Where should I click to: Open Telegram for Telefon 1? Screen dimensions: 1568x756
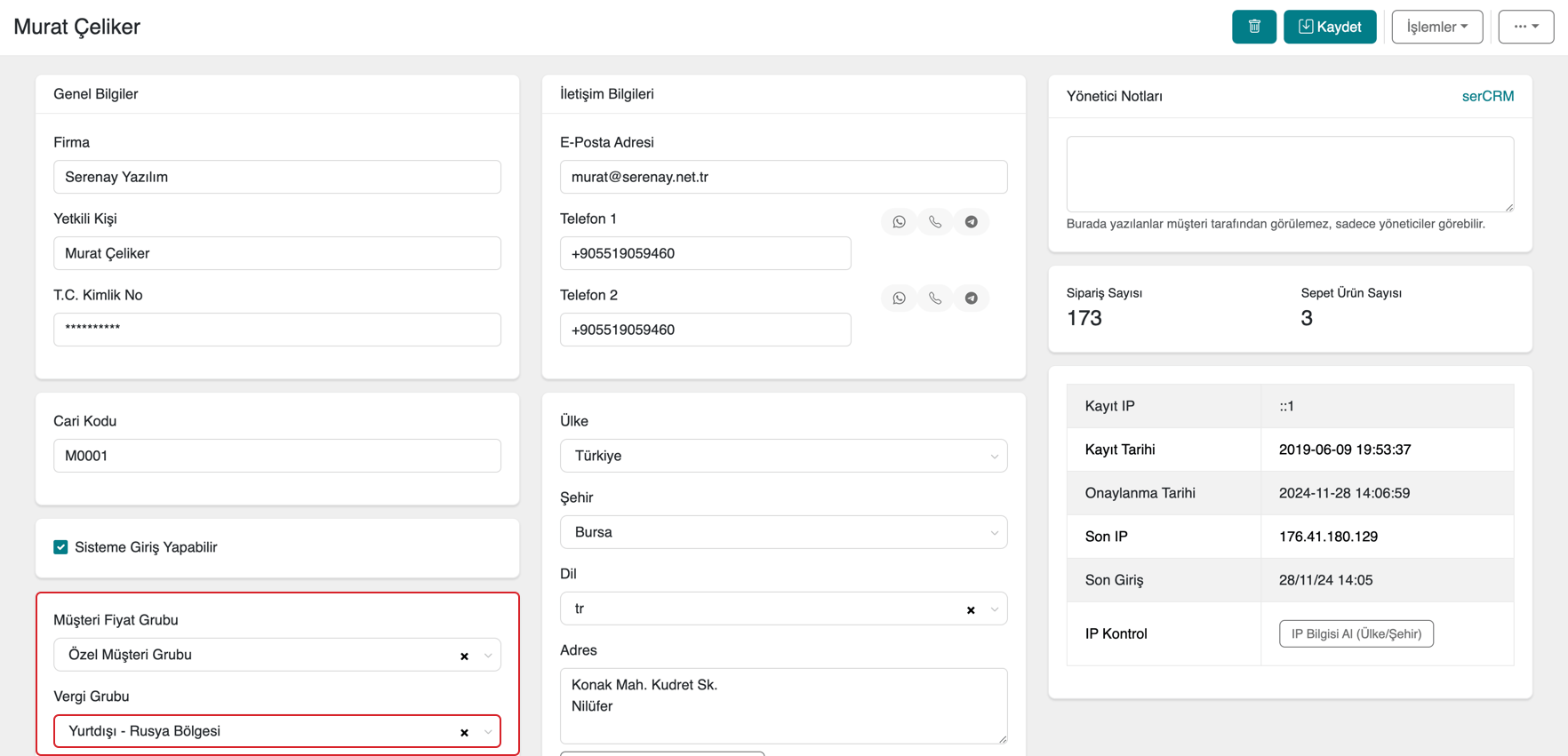coord(971,222)
